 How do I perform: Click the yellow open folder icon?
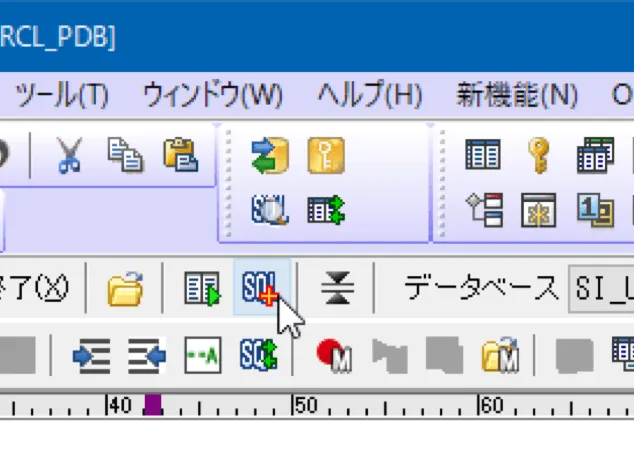125,288
